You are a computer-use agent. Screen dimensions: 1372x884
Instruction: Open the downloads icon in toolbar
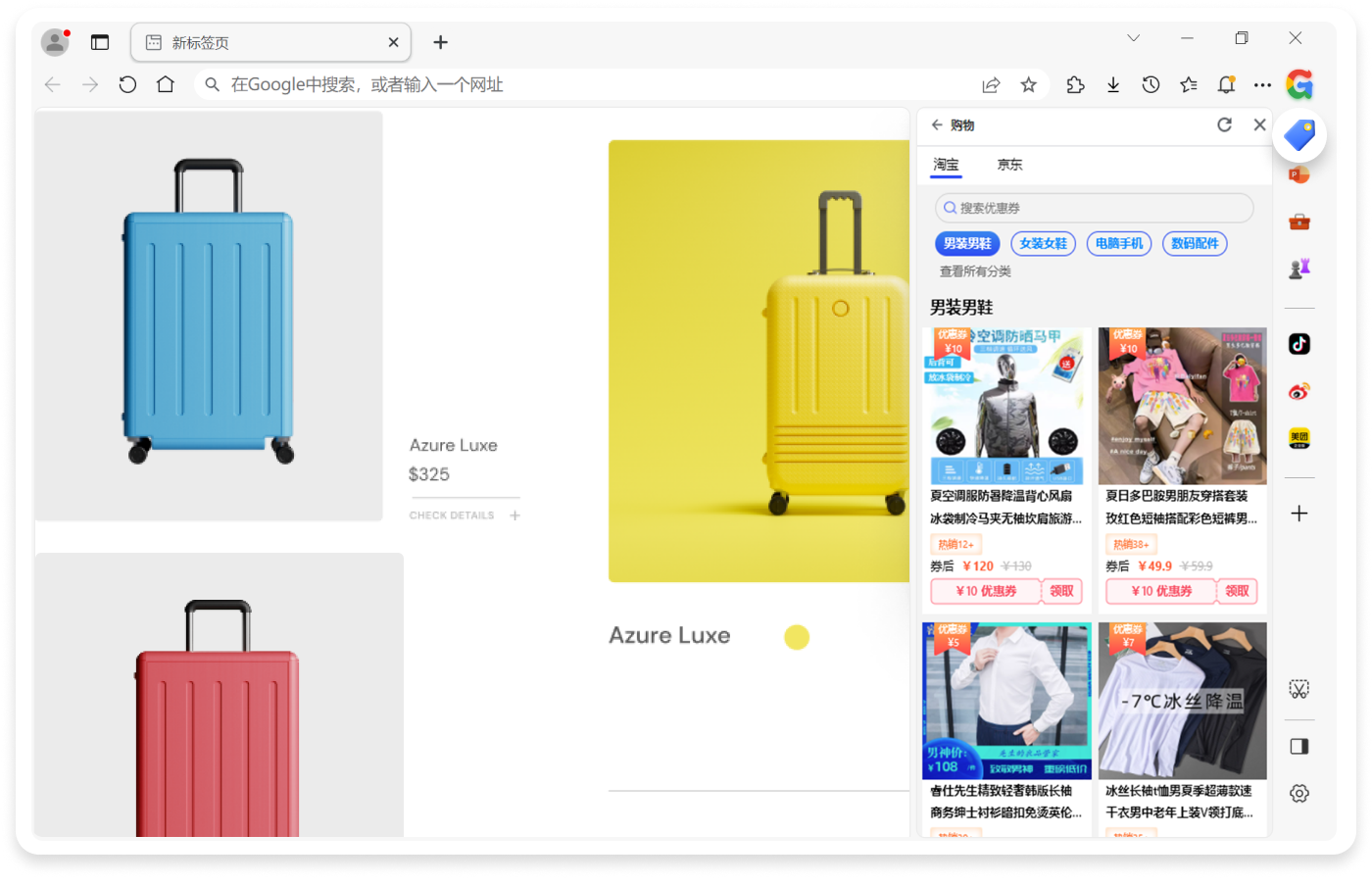(x=1113, y=85)
